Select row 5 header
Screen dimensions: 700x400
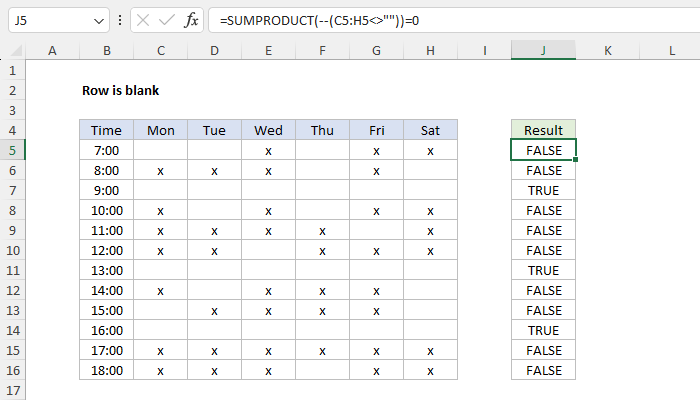[12, 150]
